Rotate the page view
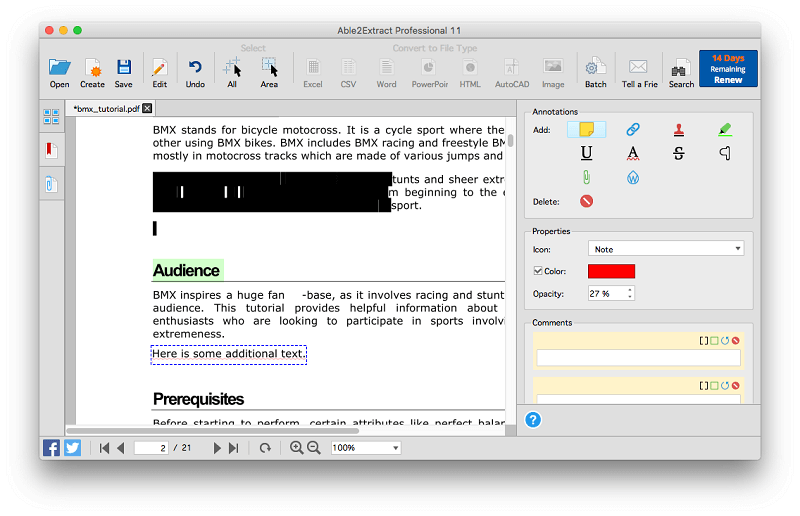Screen dimensions: 800x516 click(x=265, y=448)
